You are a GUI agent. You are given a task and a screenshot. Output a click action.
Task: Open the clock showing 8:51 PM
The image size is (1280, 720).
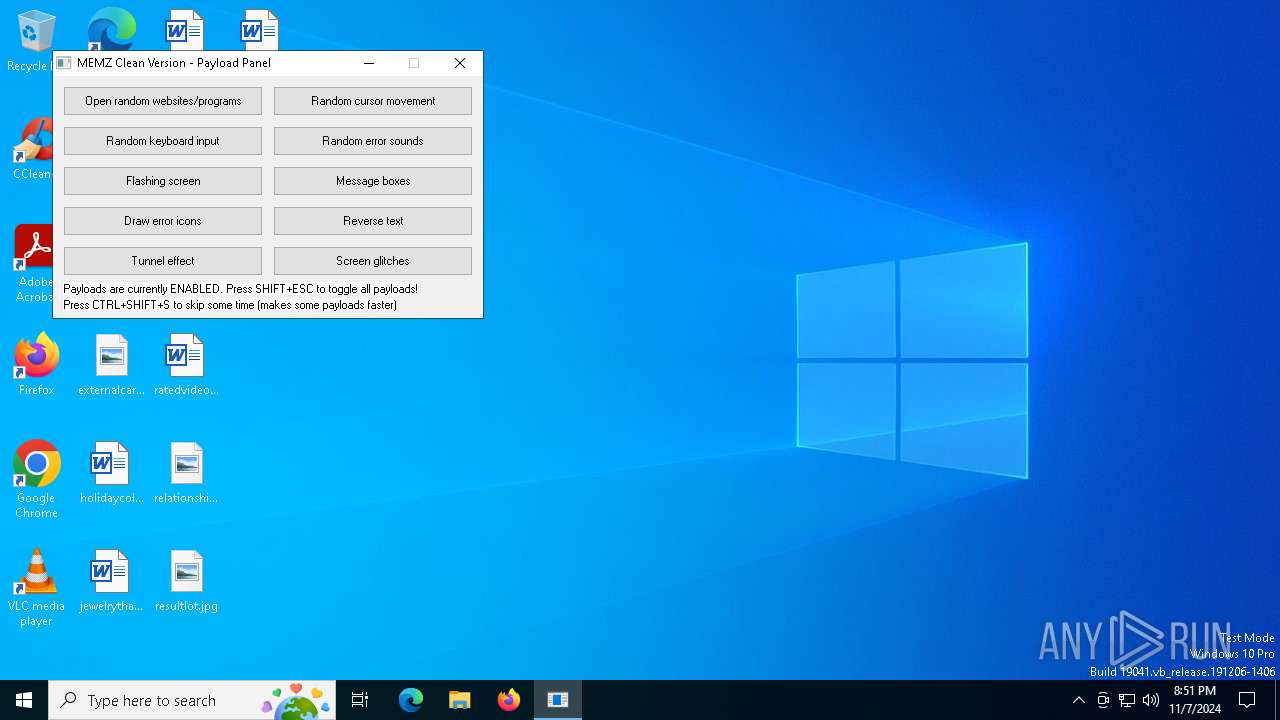[1195, 700]
